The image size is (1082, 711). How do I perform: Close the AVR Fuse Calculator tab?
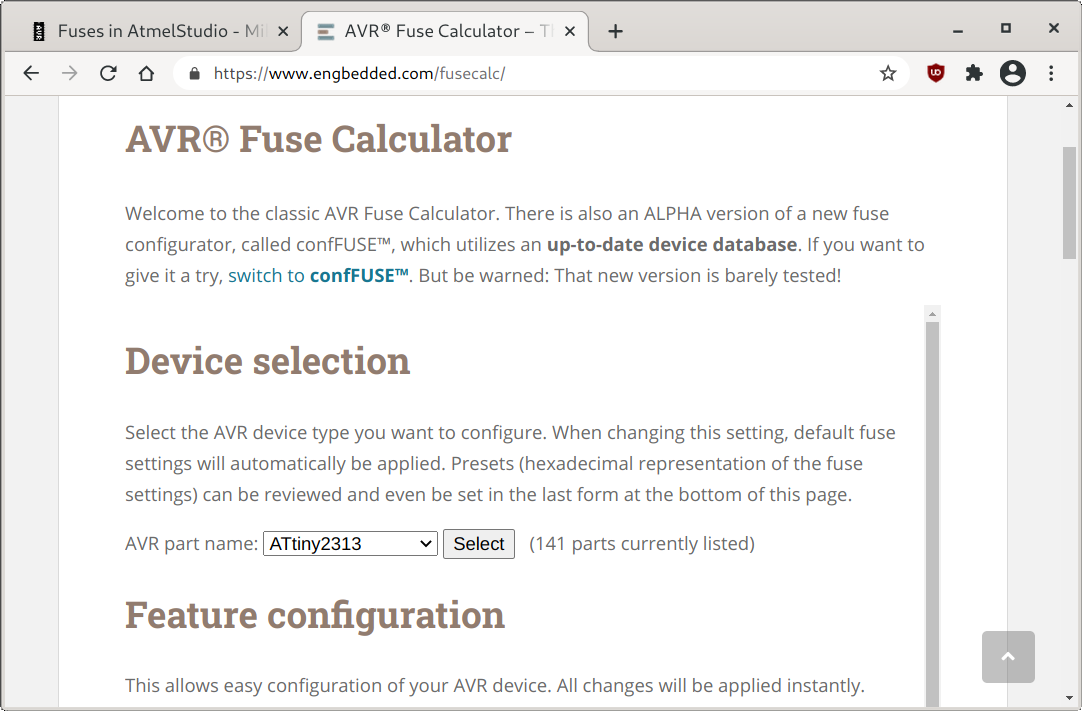570,31
